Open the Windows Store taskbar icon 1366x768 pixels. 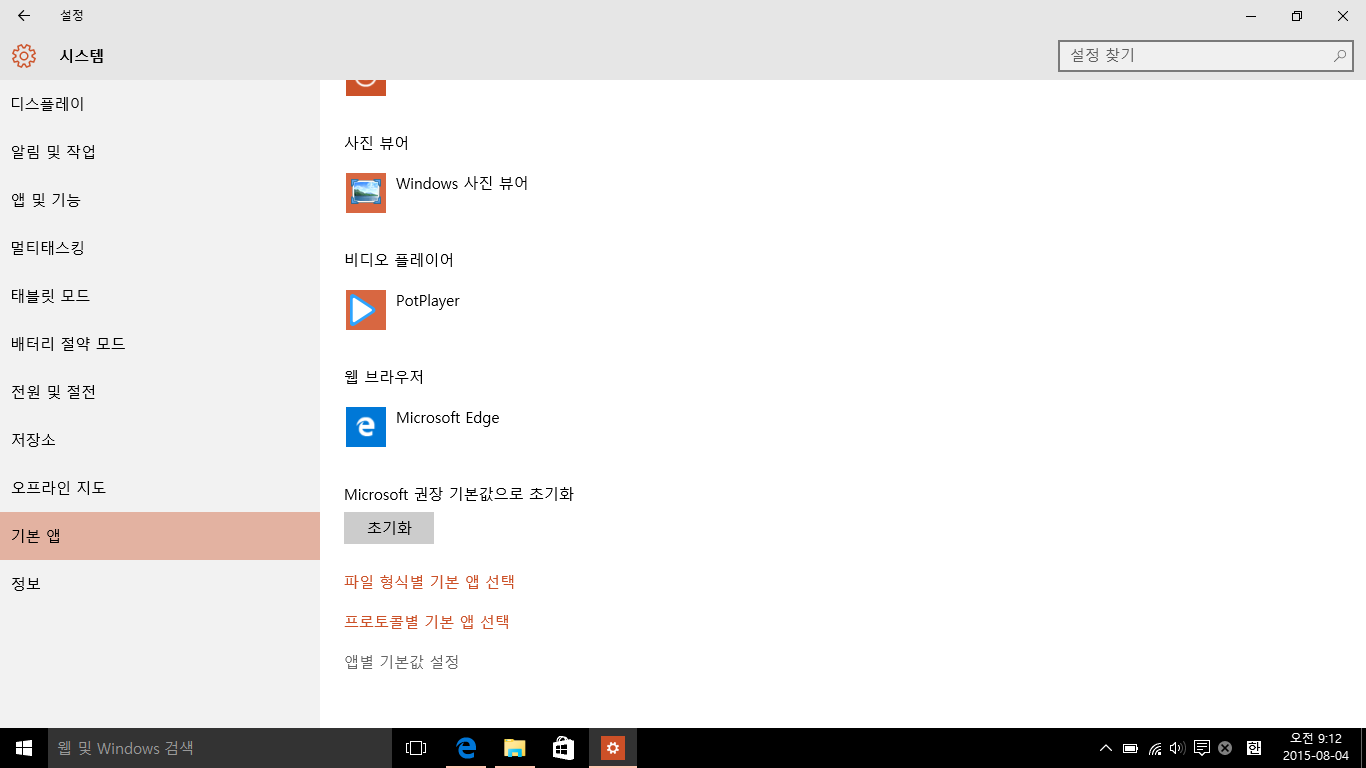pyautogui.click(x=563, y=748)
